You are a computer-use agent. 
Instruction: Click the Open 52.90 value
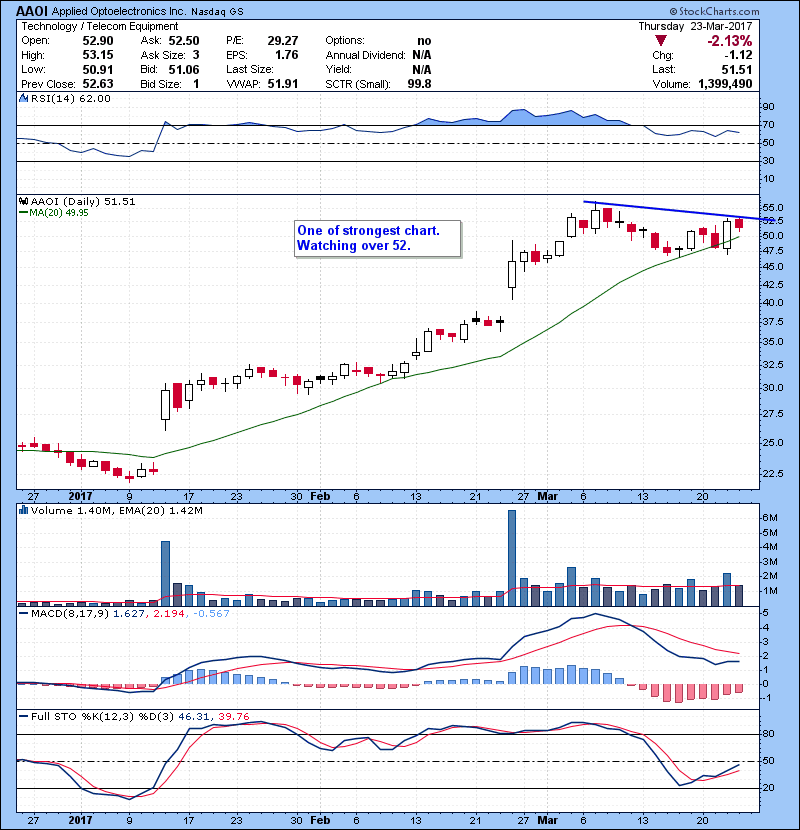(x=98, y=41)
